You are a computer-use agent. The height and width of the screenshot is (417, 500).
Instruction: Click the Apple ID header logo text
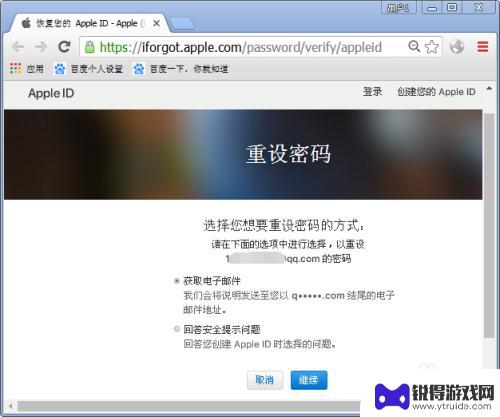(x=51, y=93)
